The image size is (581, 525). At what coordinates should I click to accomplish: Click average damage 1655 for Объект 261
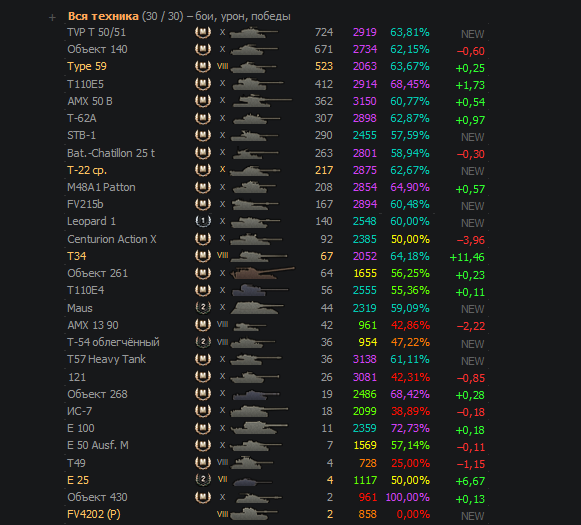(x=365, y=273)
